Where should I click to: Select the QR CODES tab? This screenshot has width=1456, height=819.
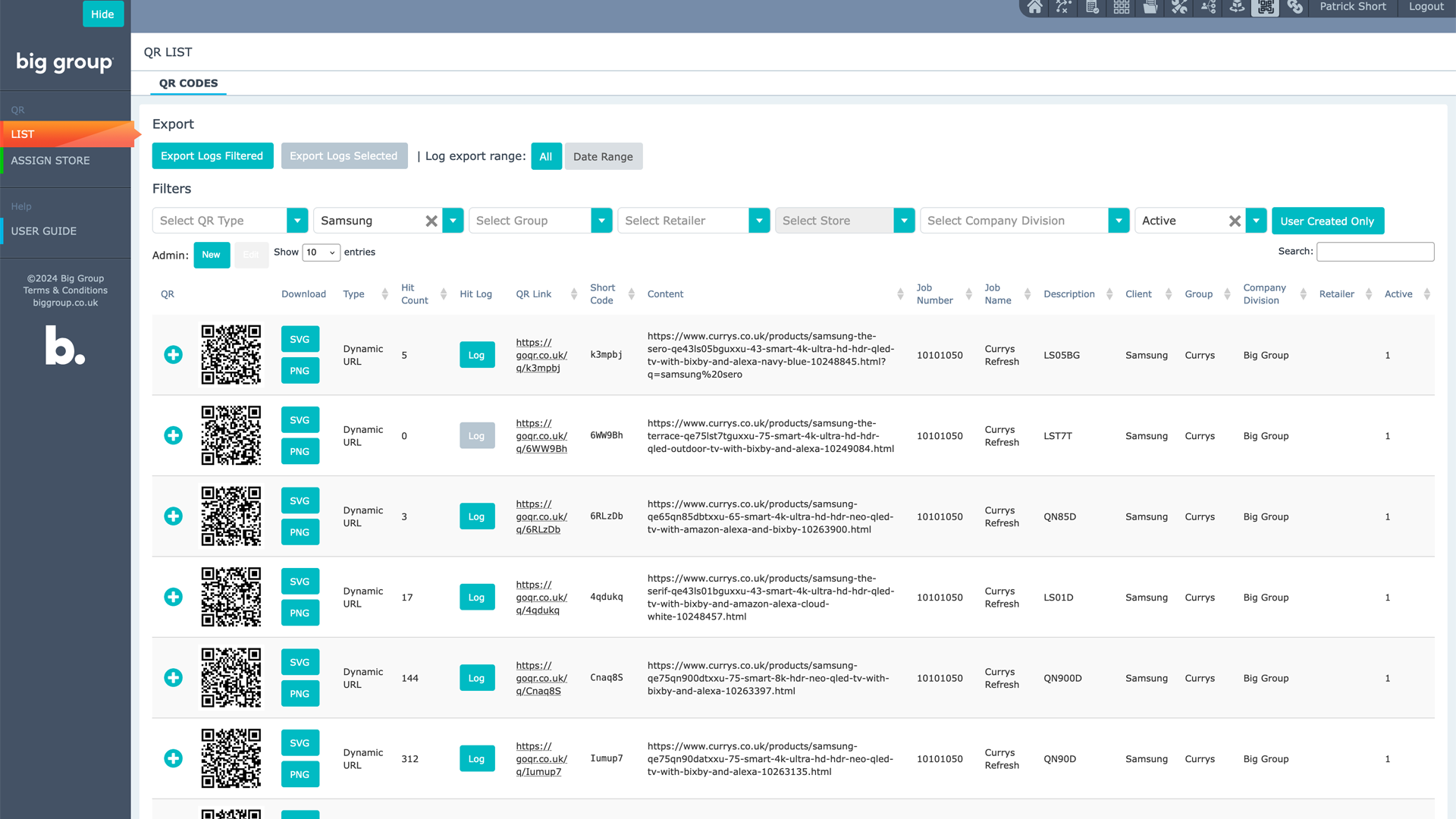point(188,83)
